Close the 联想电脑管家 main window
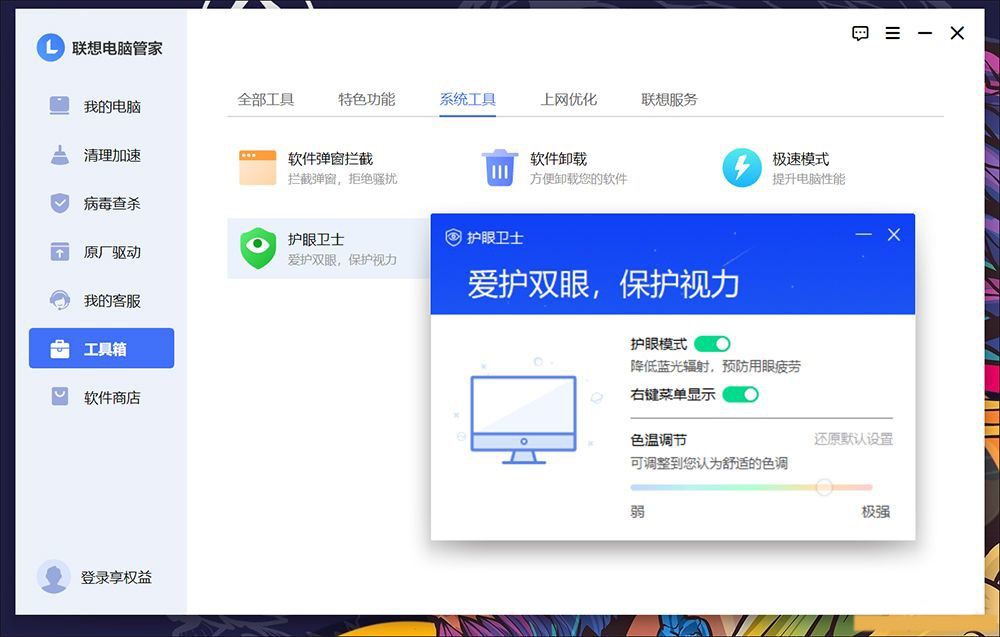Screen dimensions: 1000x637 pyautogui.click(x=957, y=33)
